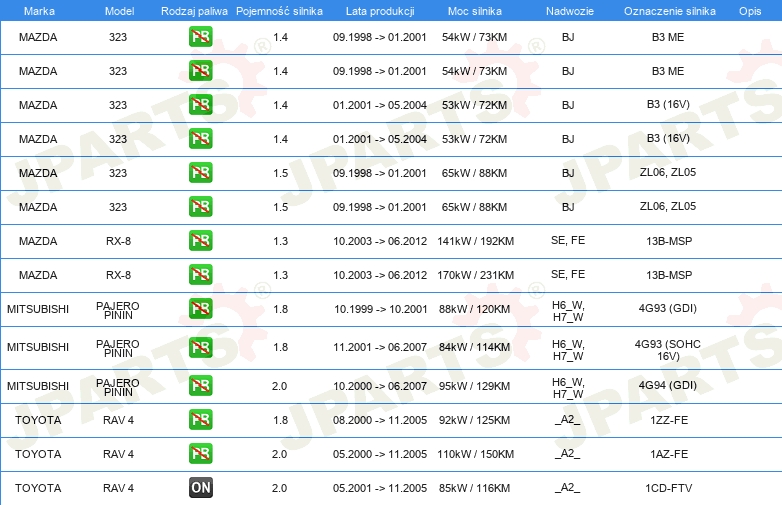Screen dimensions: 782x505
Task: Select the 84kW / 114KM power cell
Action: 474,347
